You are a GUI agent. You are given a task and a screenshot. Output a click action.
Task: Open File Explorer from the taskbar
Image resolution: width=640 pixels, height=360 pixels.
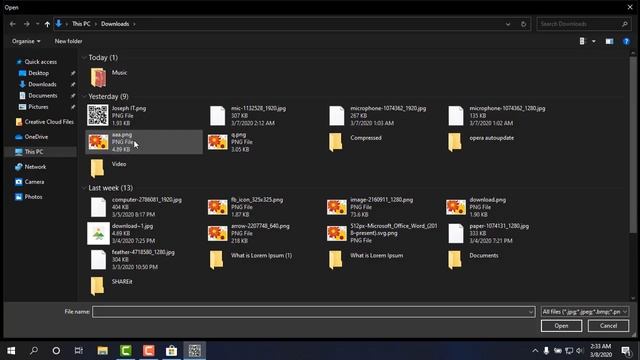102,351
